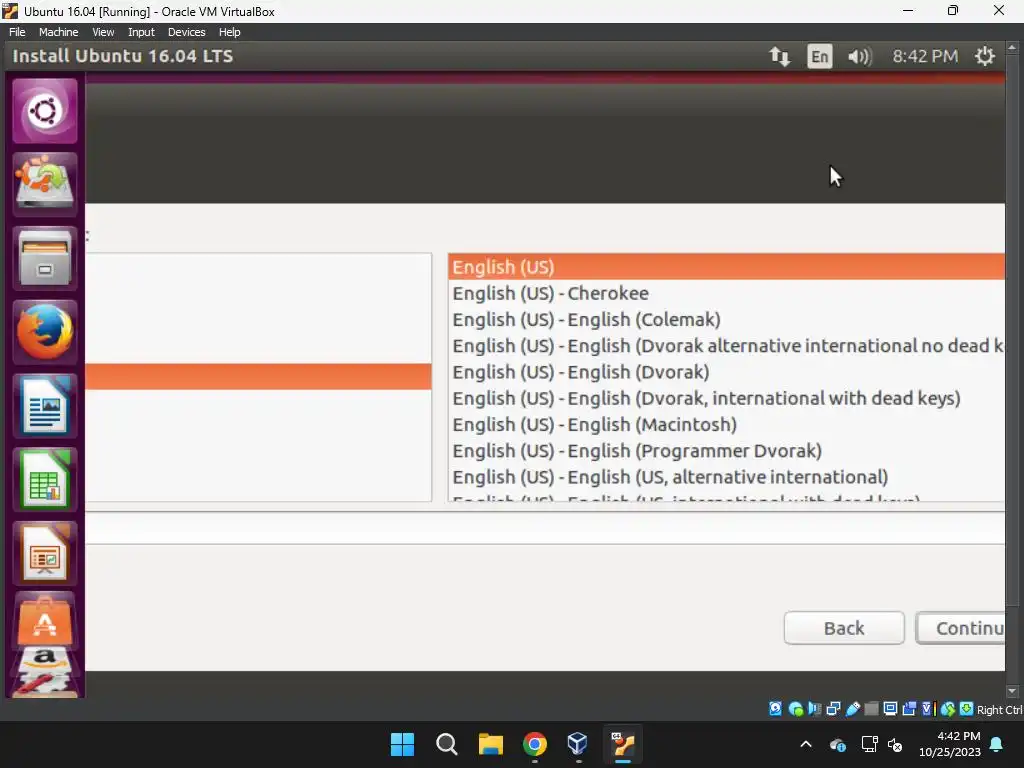Screen dimensions: 1024x768
Task: Open the VirtualBox File menu
Action: (17, 32)
